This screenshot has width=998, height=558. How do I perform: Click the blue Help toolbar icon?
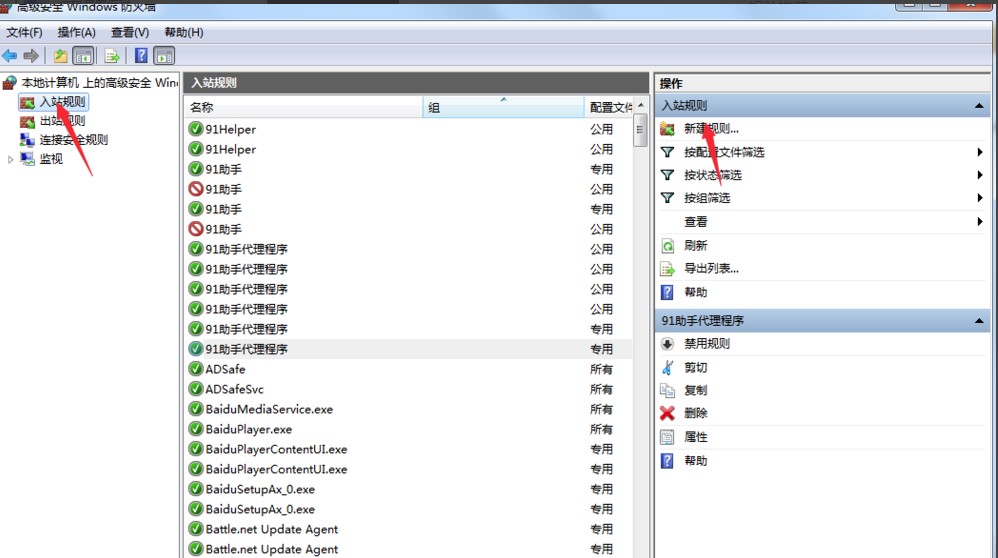[141, 56]
